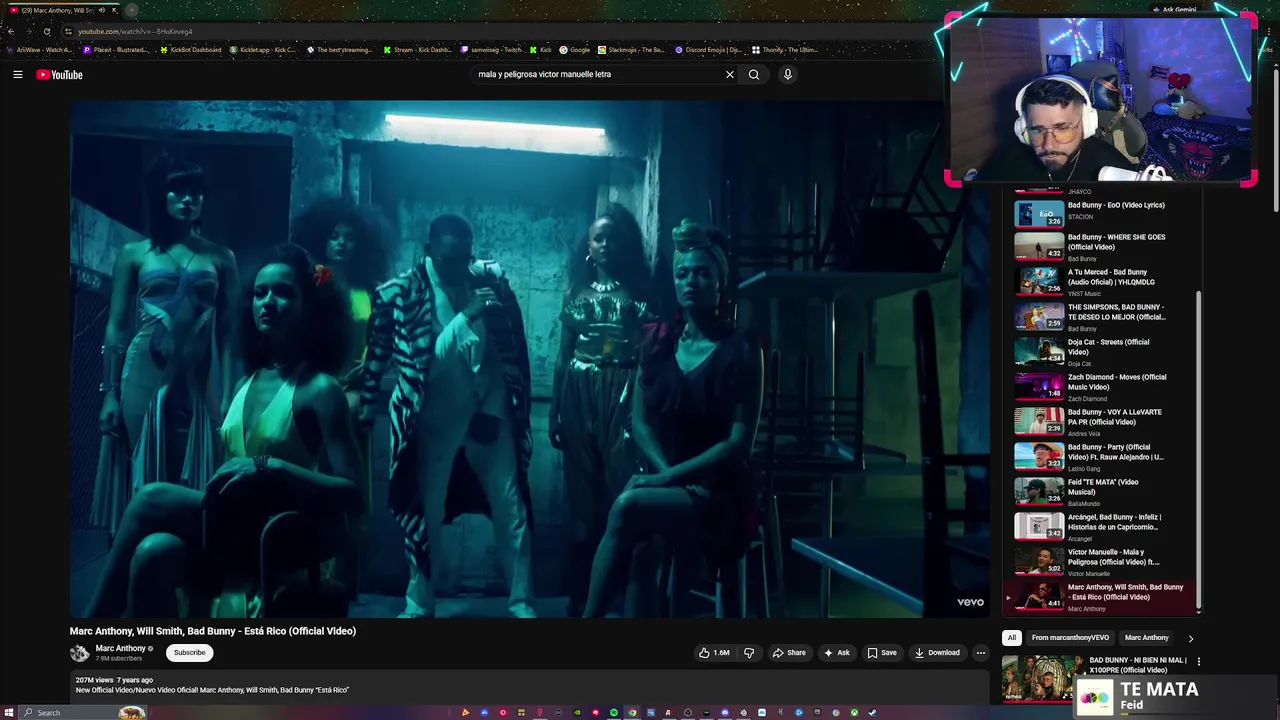
Task: Open more actions ellipsis under the video
Action: coord(980,653)
